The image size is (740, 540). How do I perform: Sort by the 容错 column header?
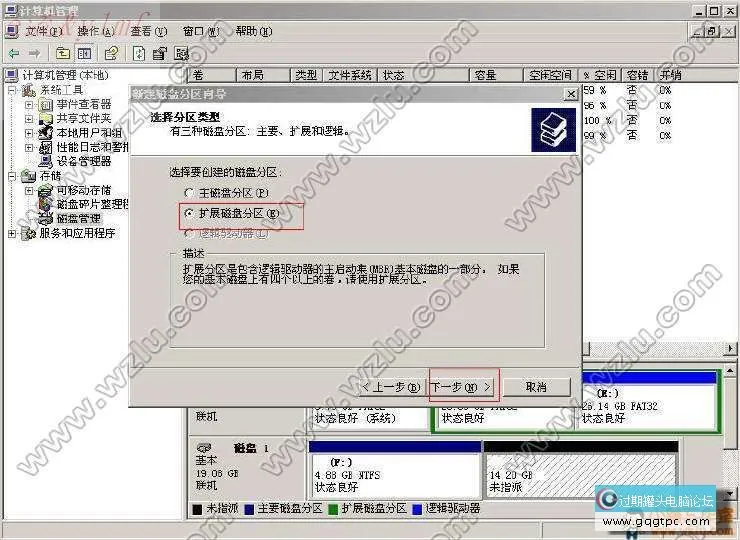click(638, 75)
